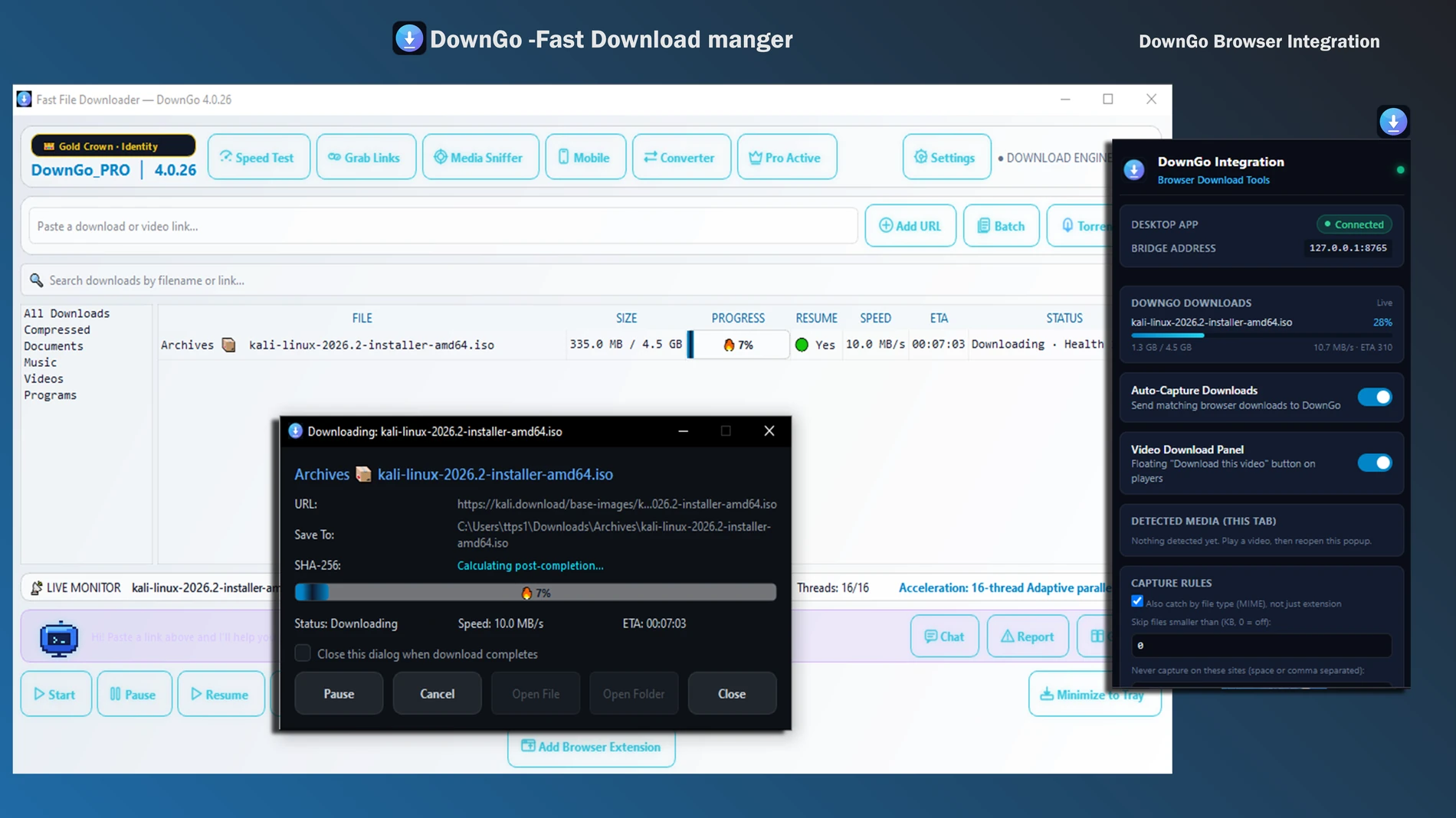The height and width of the screenshot is (818, 1456).
Task: Click the Gold Crown Identity badge
Action: (x=113, y=146)
